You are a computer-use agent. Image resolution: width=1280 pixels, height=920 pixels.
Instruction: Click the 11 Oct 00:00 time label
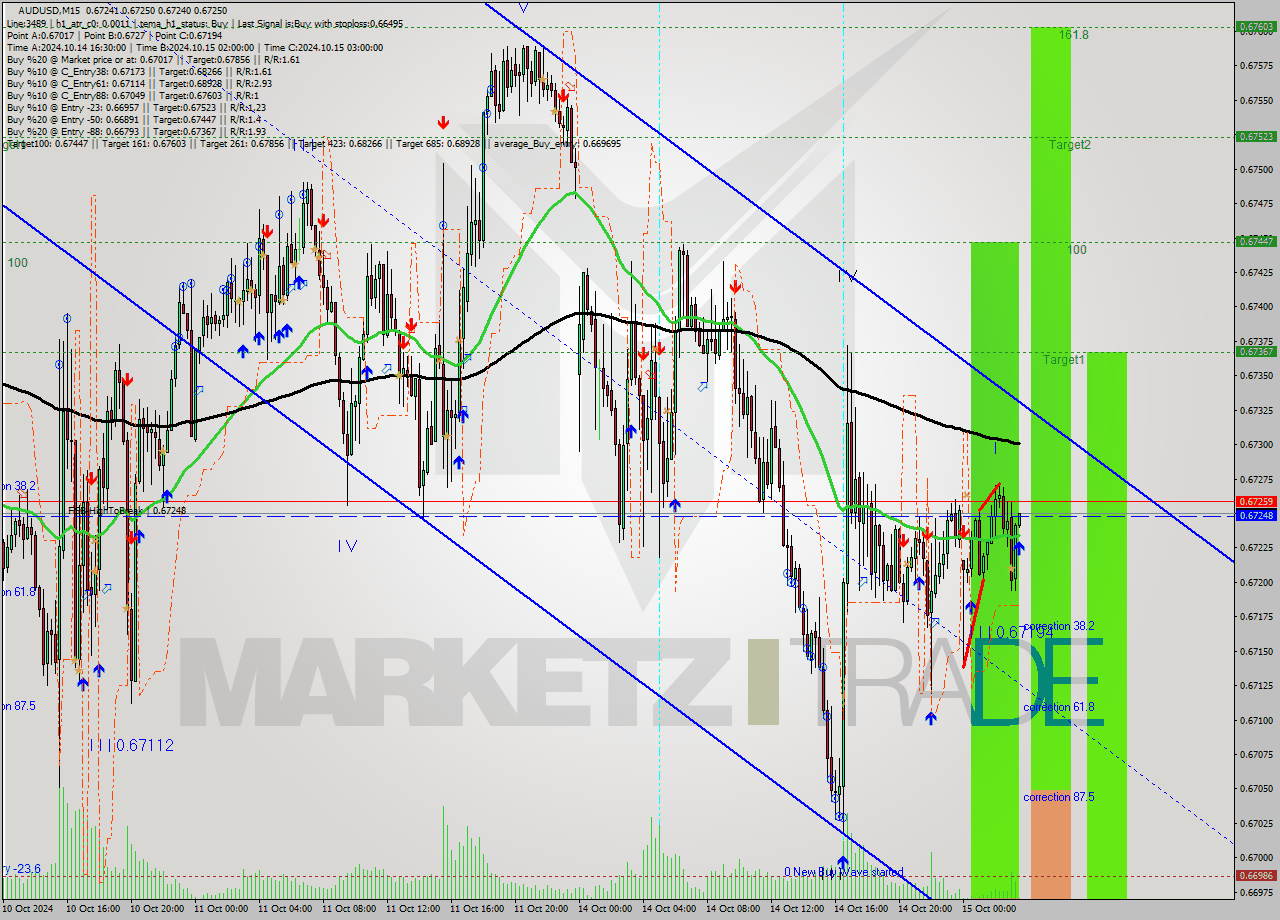coord(221,909)
